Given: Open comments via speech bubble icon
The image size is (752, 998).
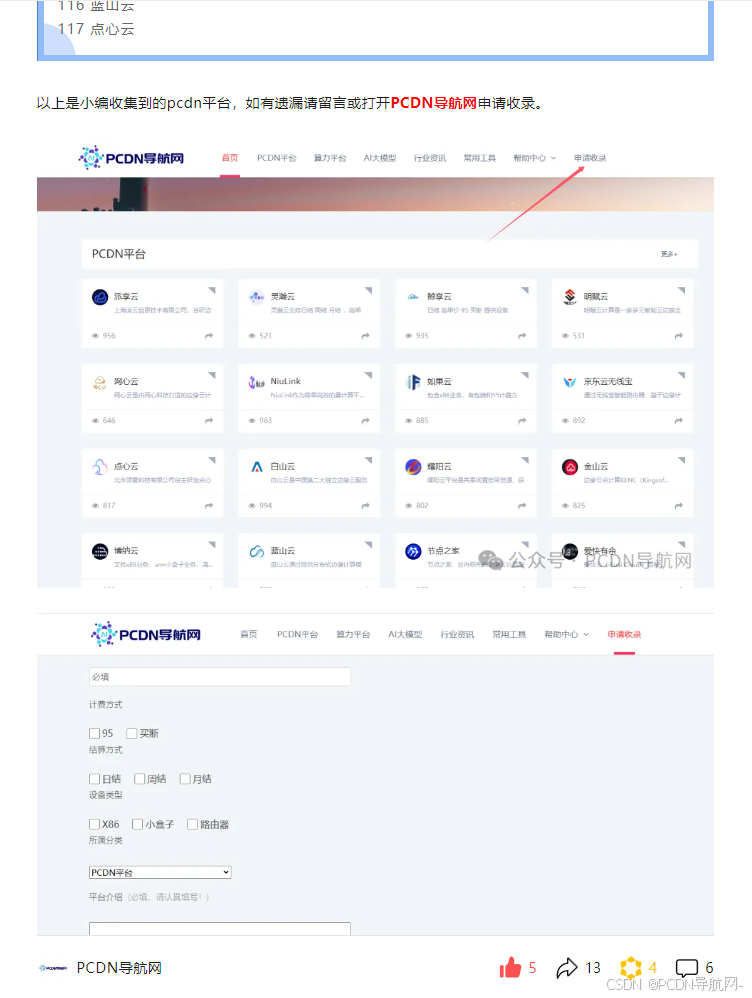Looking at the screenshot, I should (686, 967).
